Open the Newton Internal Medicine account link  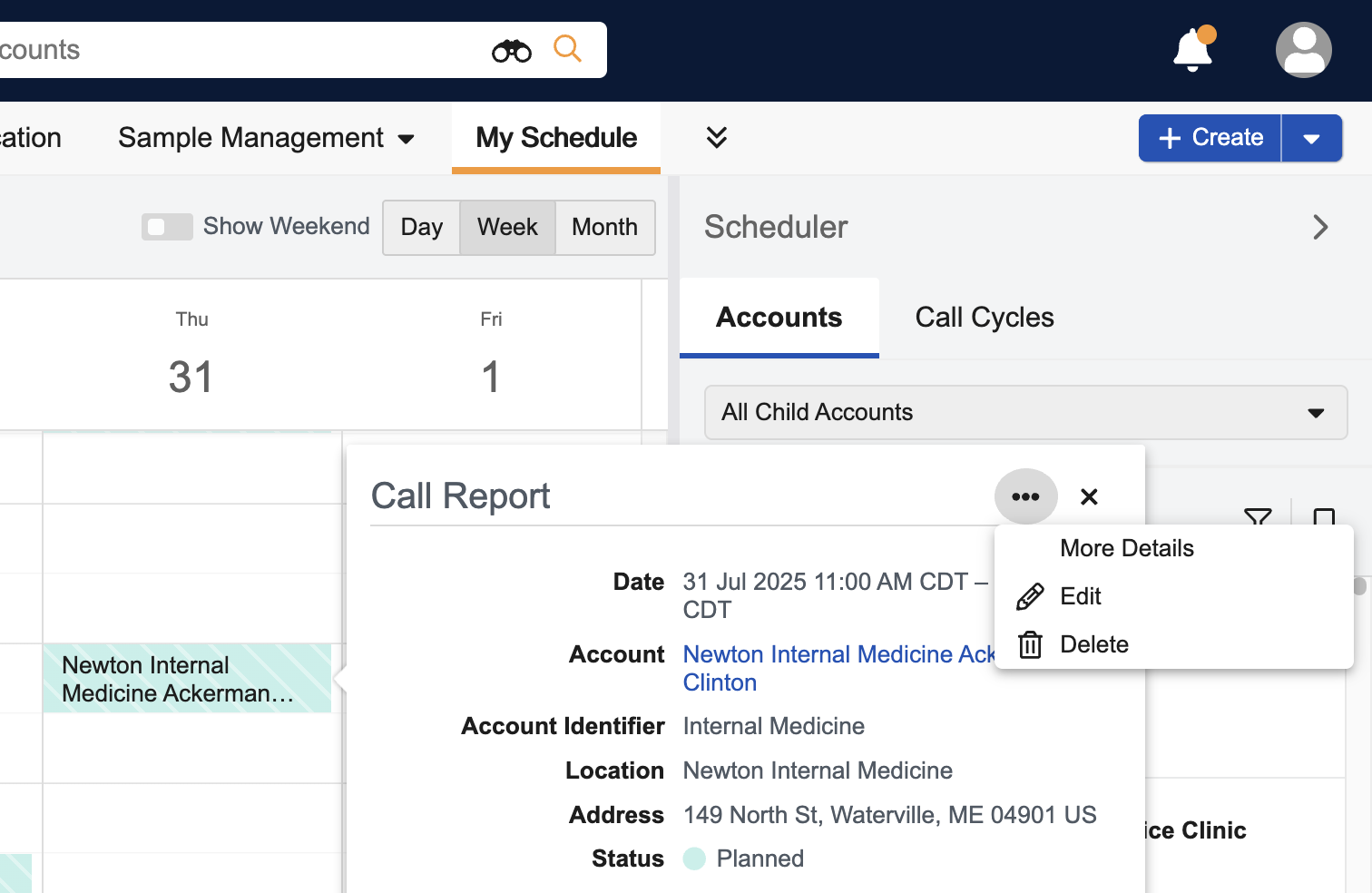(x=837, y=654)
